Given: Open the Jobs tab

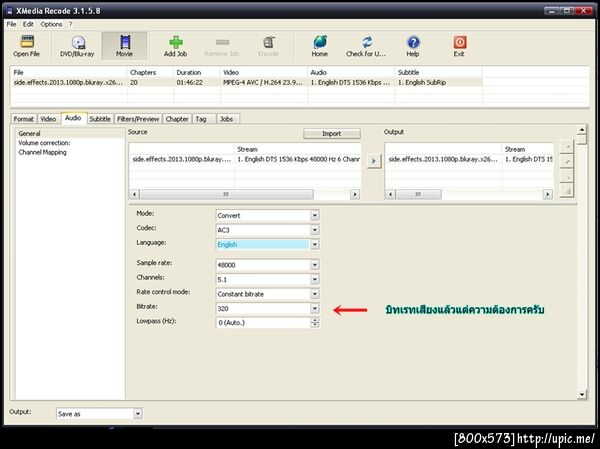Looking at the screenshot, I should click(x=227, y=119).
